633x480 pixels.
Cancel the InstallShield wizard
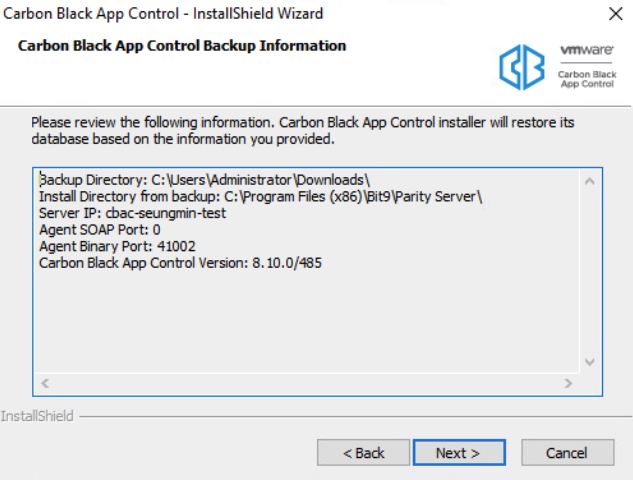568,453
